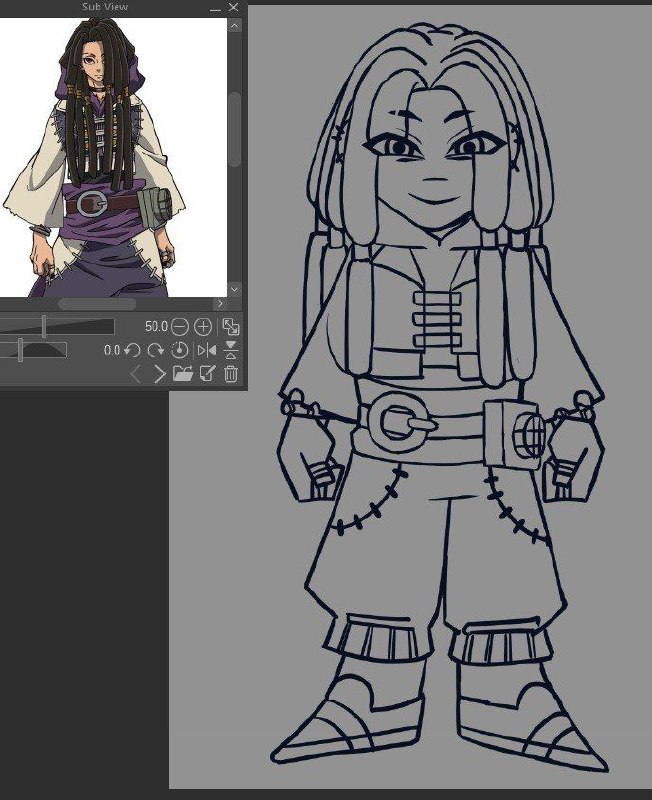Click the horizontal scrollbar right arrow
The height and width of the screenshot is (800, 652).
(x=220, y=304)
